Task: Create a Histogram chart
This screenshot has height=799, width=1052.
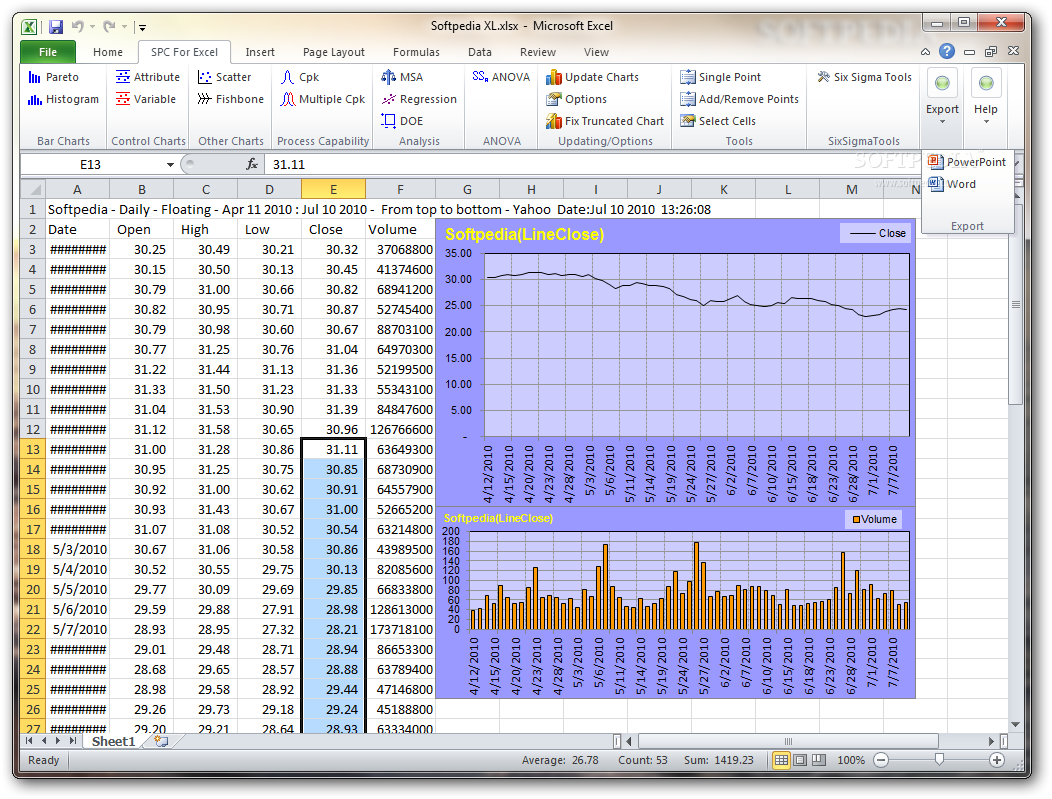Action: 63,99
